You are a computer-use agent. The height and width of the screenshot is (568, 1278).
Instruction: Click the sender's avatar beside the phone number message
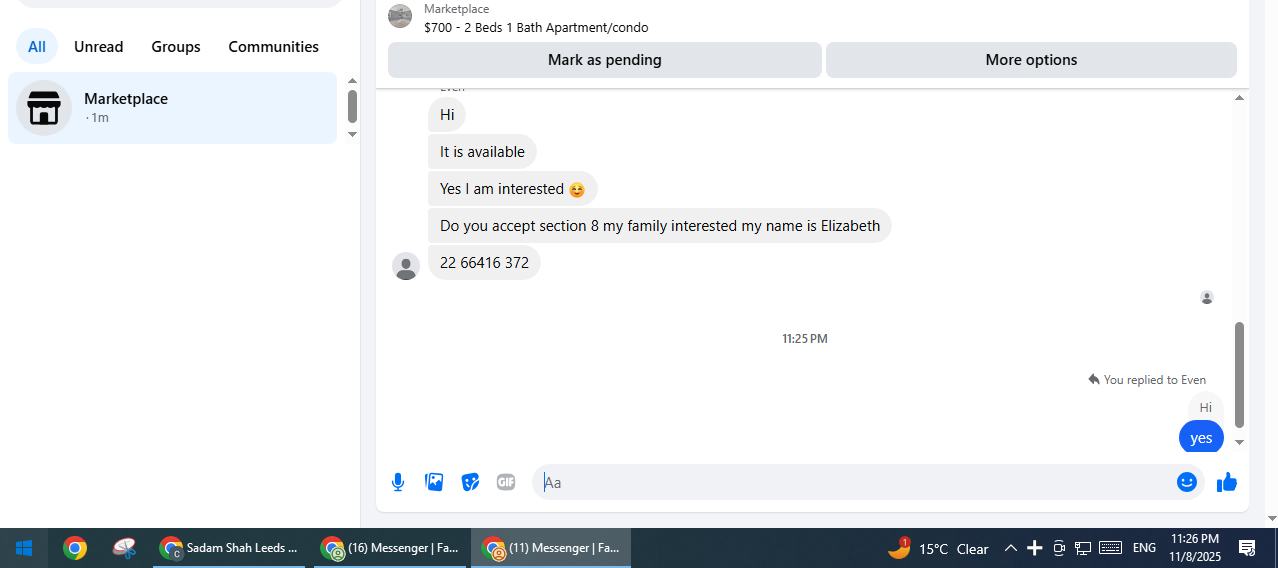pos(406,266)
